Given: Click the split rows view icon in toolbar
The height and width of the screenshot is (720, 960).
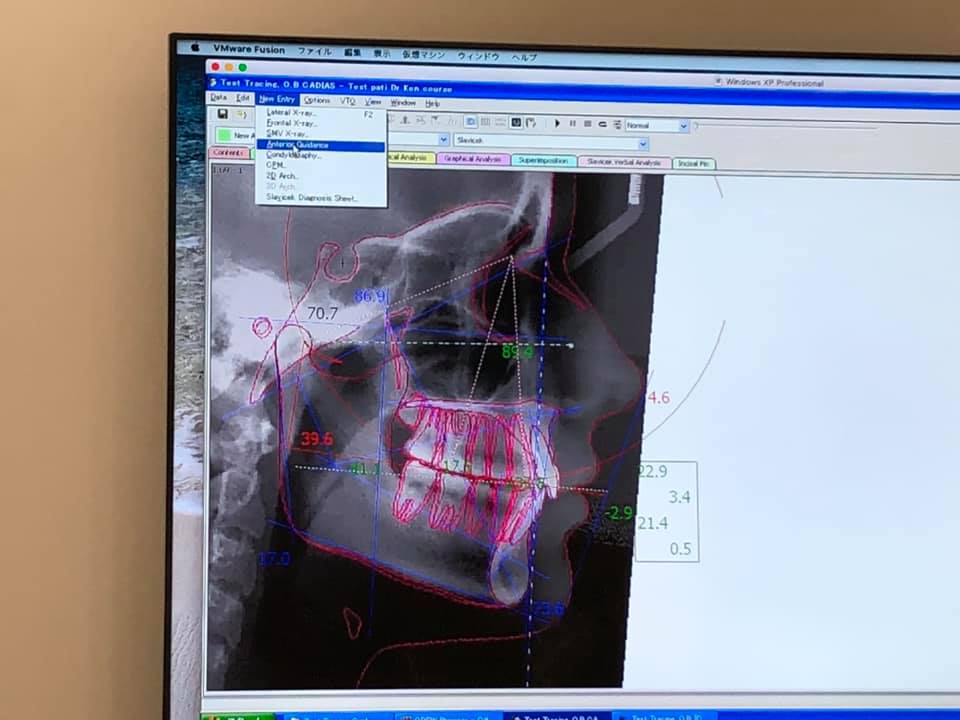Looking at the screenshot, I should tap(500, 122).
